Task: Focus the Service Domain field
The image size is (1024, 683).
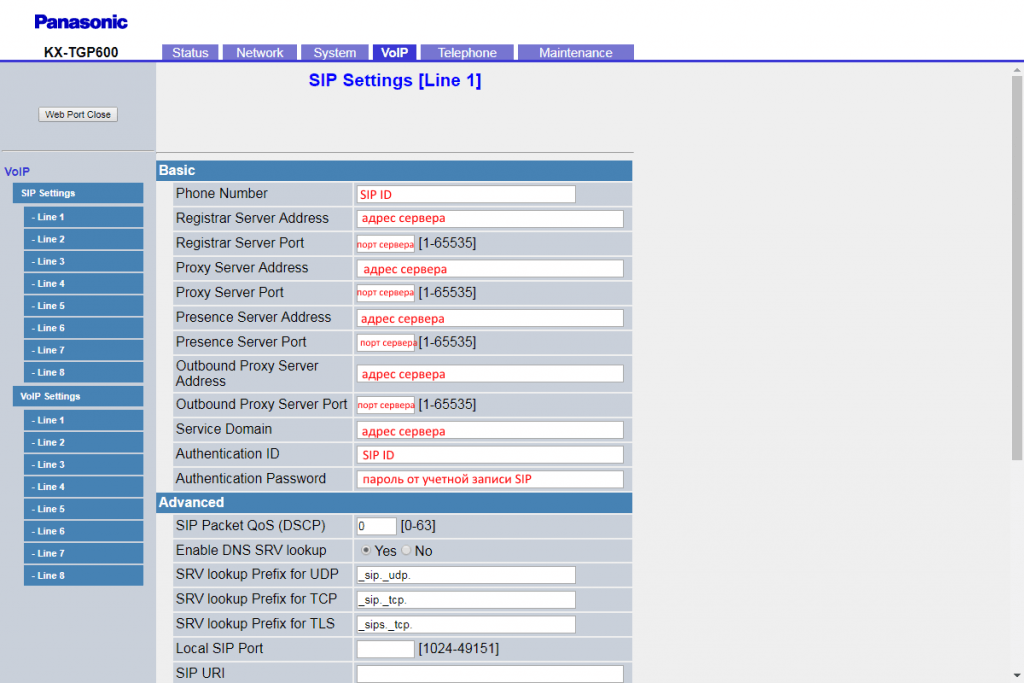Action: click(x=490, y=430)
